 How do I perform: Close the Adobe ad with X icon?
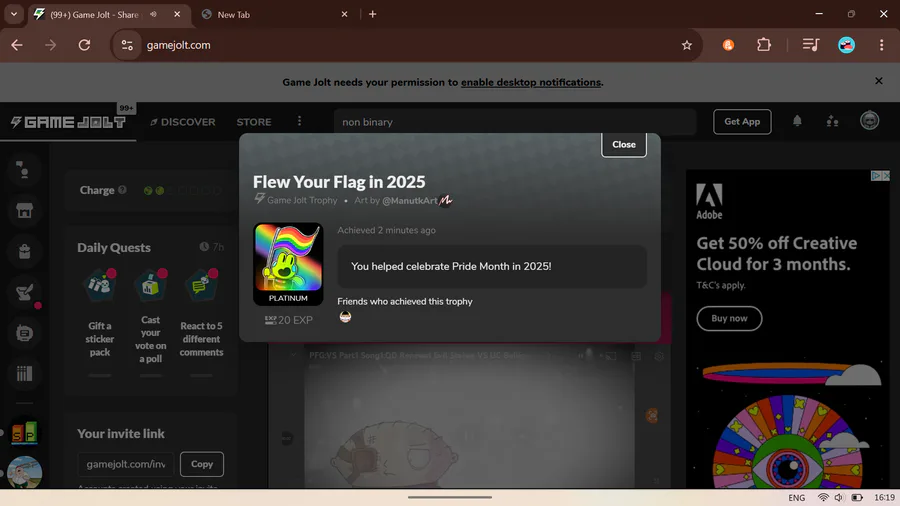click(886, 176)
